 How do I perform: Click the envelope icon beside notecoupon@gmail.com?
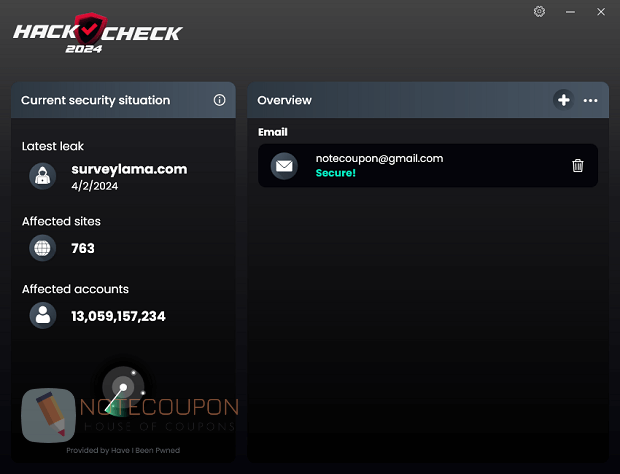coord(284,166)
